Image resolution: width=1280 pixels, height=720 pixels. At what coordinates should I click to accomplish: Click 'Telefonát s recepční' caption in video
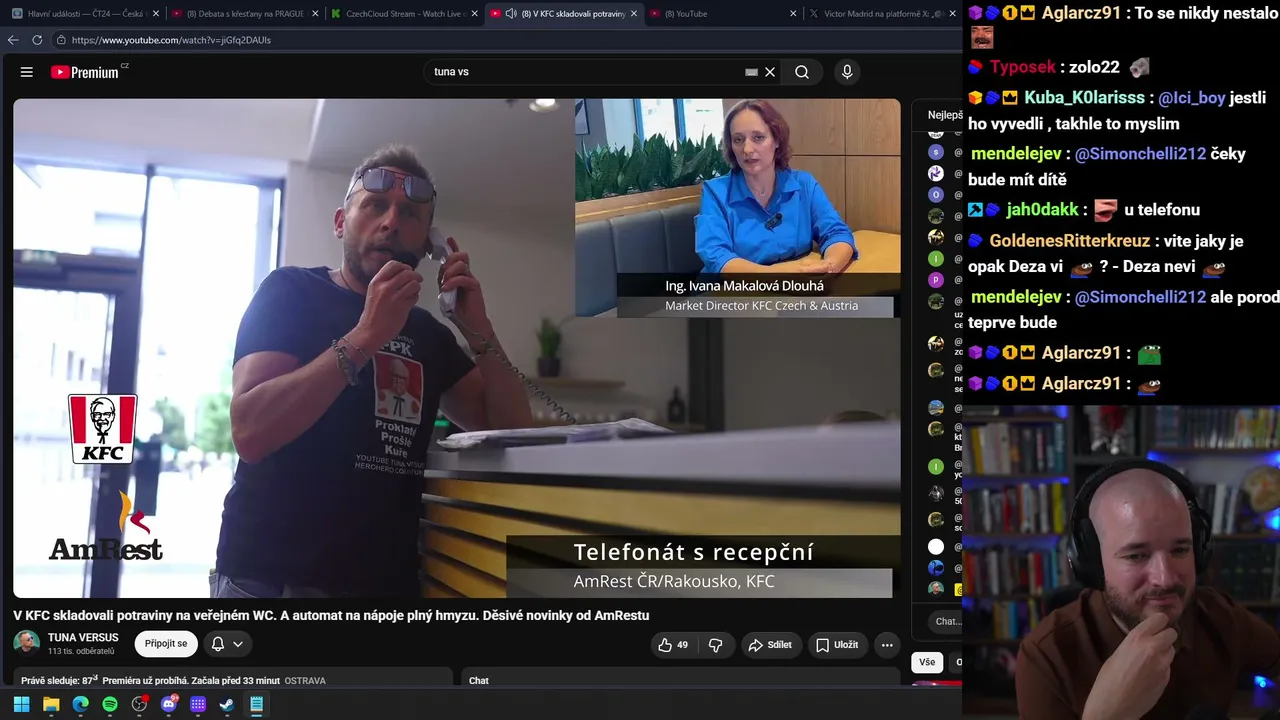[x=693, y=552]
